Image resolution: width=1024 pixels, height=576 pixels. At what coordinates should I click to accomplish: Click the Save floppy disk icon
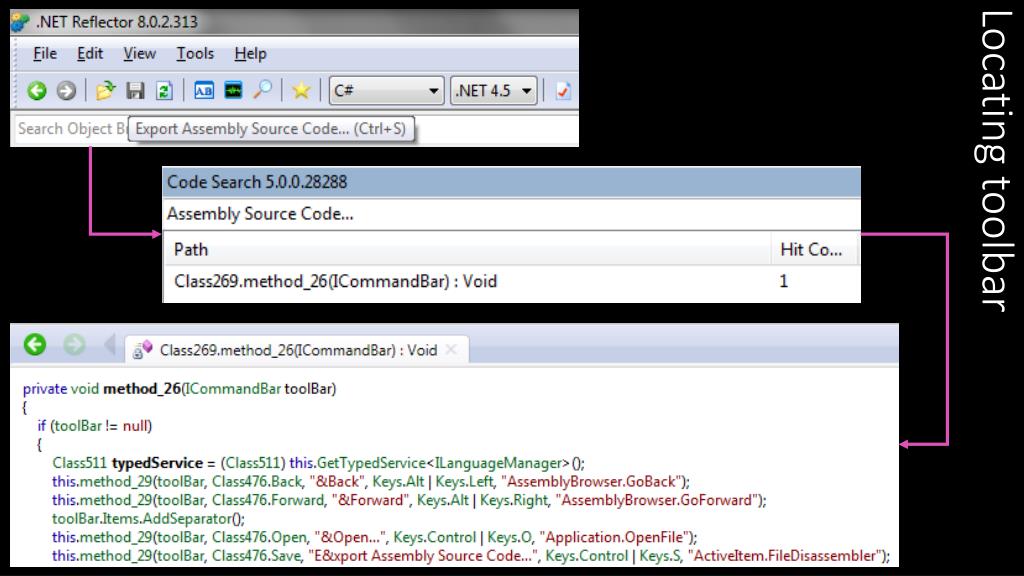[135, 90]
